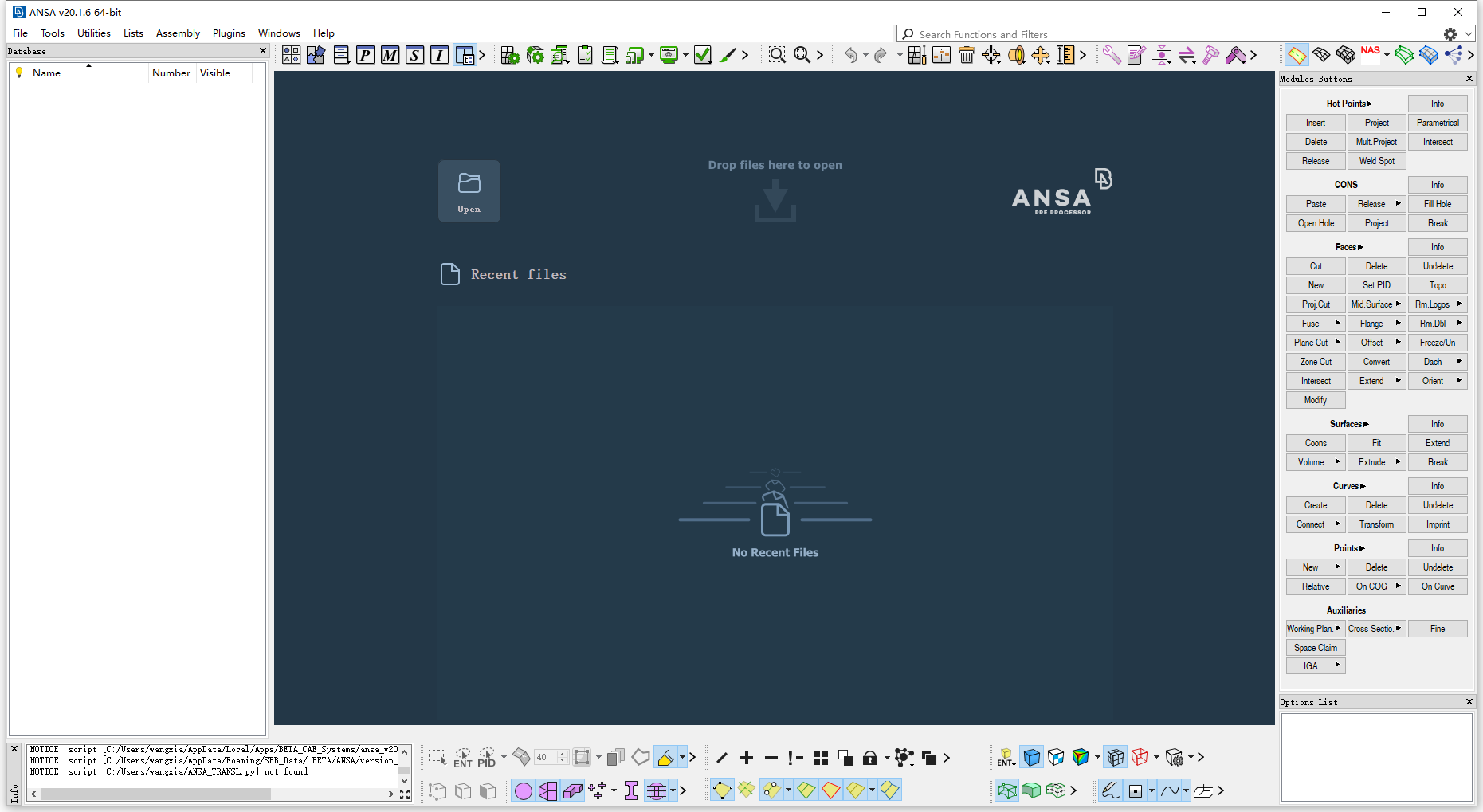Open the Plugins menu
This screenshot has width=1483, height=812.
point(229,33)
